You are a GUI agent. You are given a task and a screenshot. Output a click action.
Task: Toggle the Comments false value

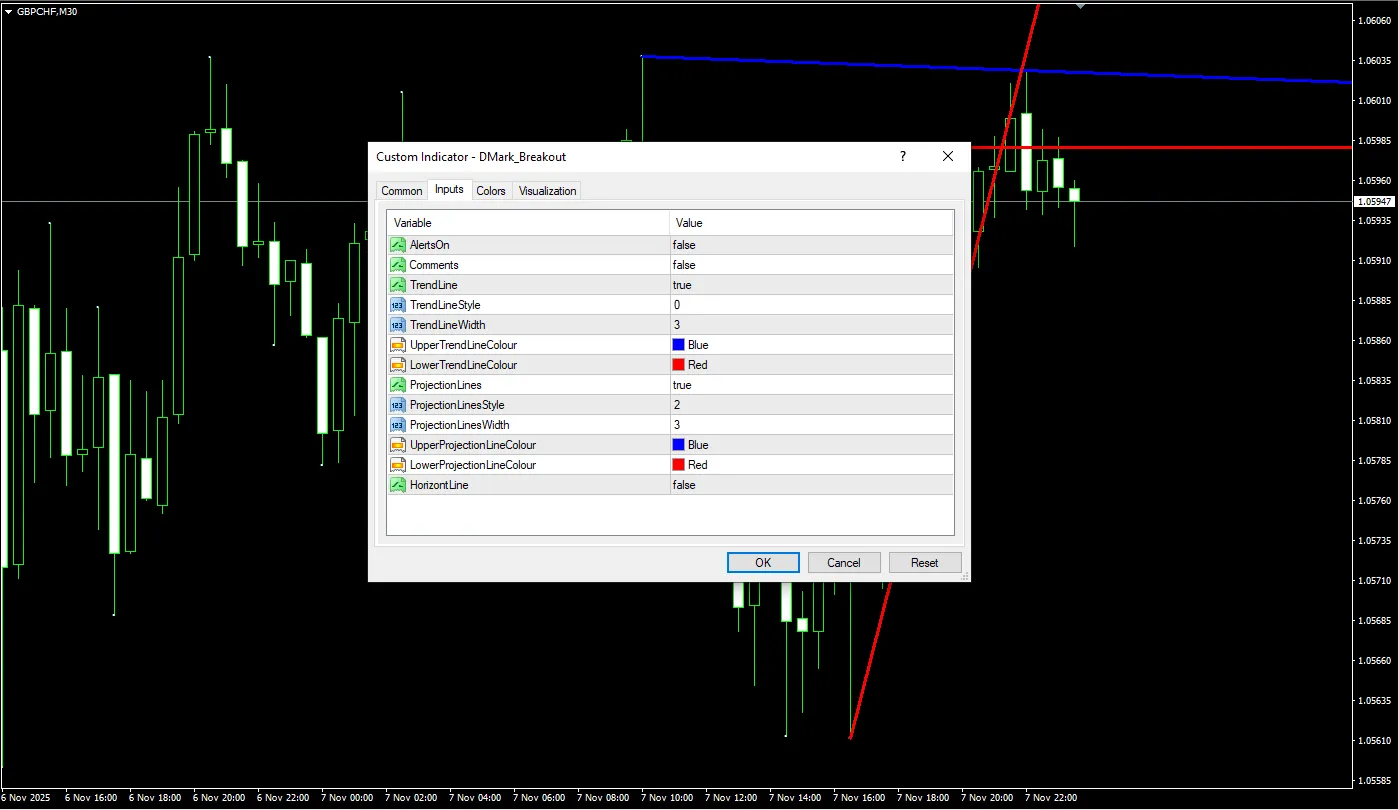684,265
